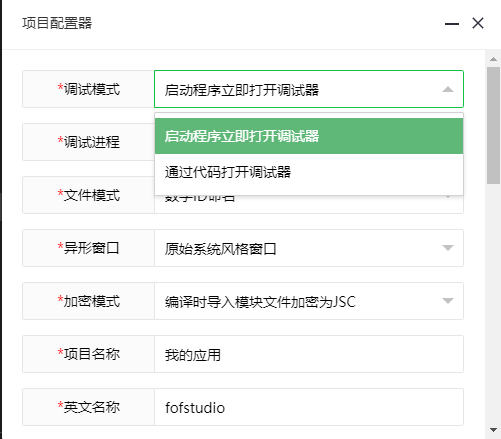The width and height of the screenshot is (501, 439).
Task: Click the 项目名称 input field
Action: pyautogui.click(x=309, y=354)
